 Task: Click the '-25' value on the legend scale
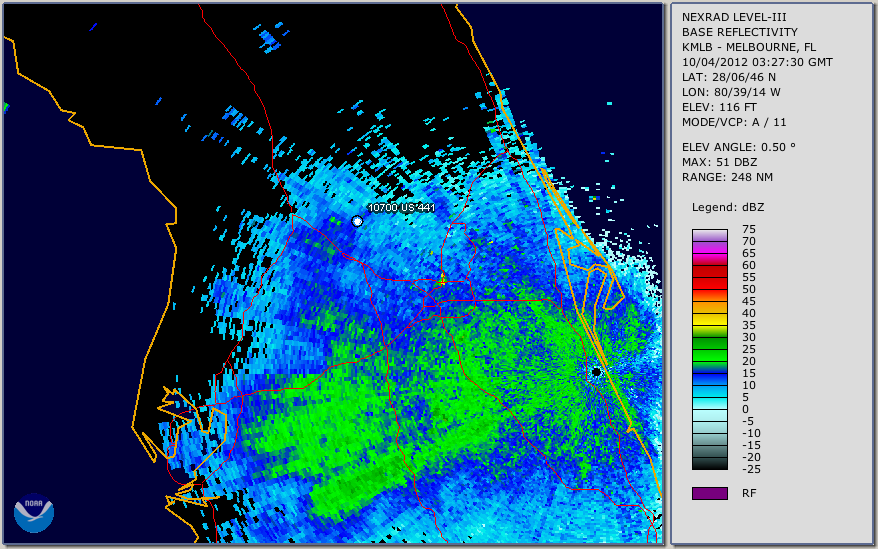(x=751, y=469)
